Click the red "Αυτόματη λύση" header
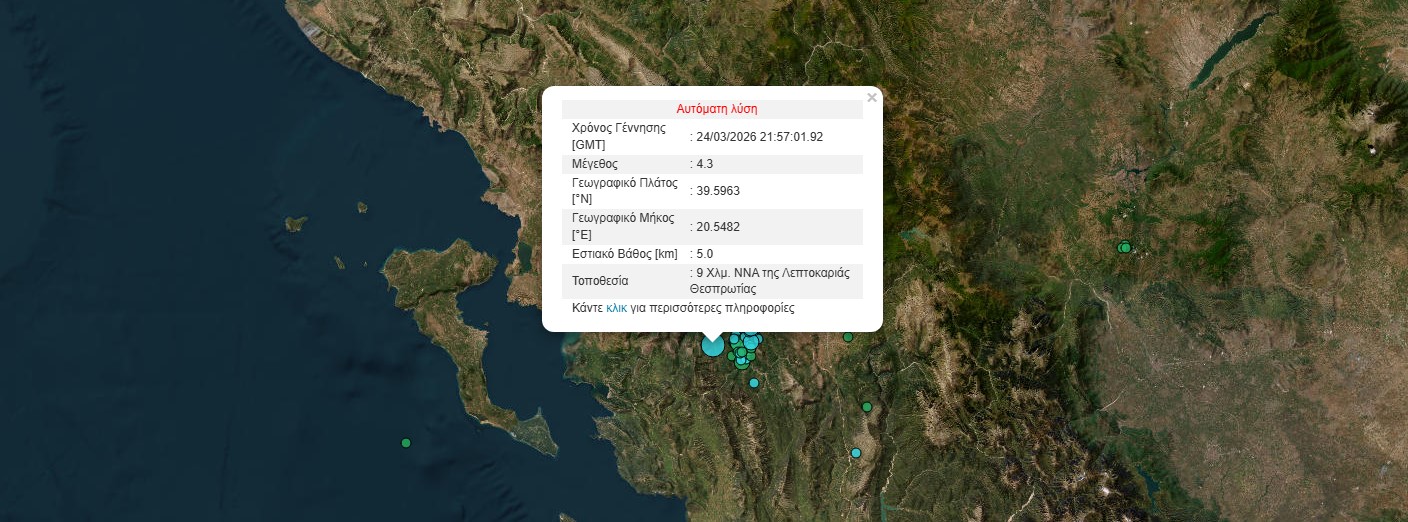The height and width of the screenshot is (522, 1408). (716, 109)
